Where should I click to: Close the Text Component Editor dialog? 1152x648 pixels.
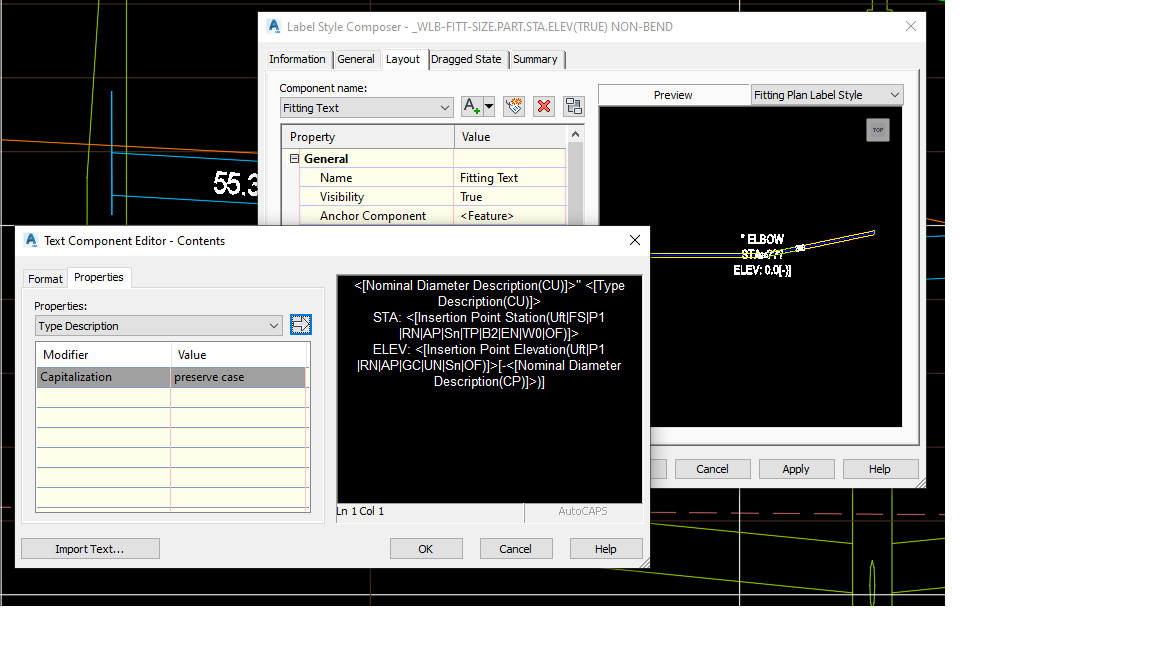pos(634,240)
